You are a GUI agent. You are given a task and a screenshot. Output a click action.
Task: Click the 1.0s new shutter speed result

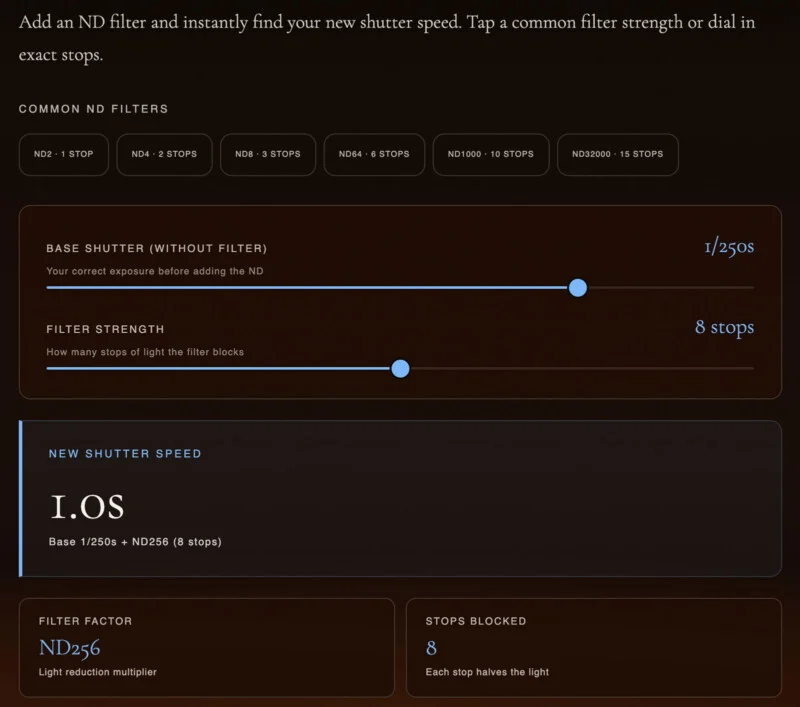(88, 507)
